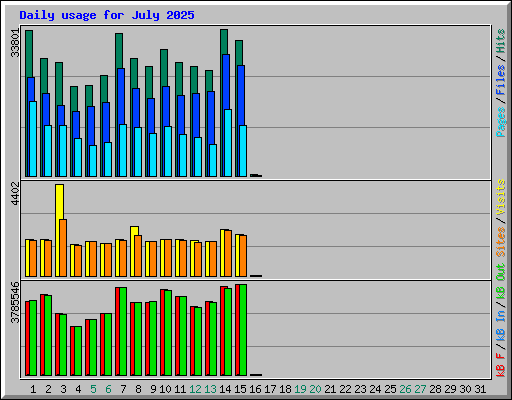Click the weekend day 5 label

coord(93,389)
